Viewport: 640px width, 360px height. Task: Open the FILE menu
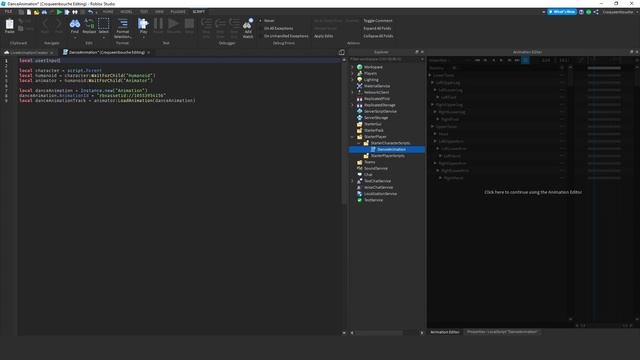pyautogui.click(x=8, y=12)
